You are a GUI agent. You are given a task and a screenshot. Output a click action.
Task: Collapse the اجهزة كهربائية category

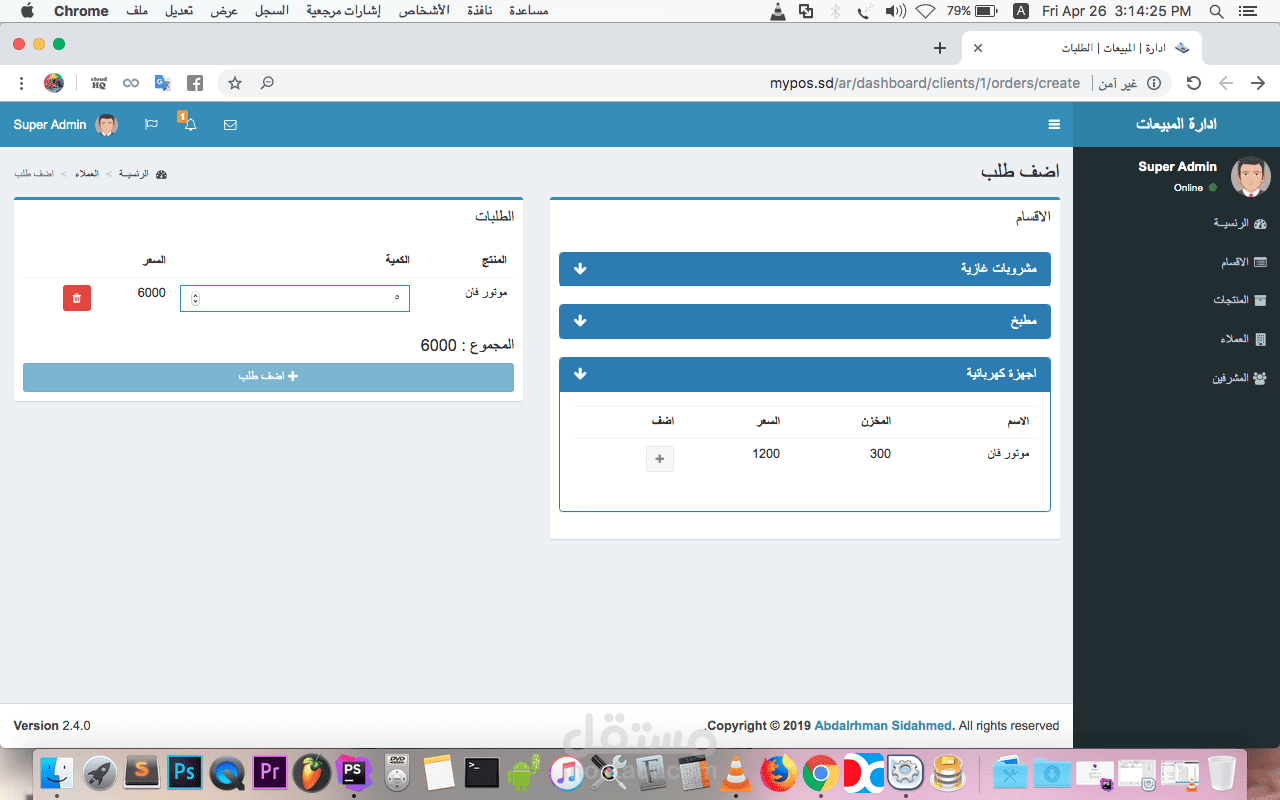coord(805,374)
